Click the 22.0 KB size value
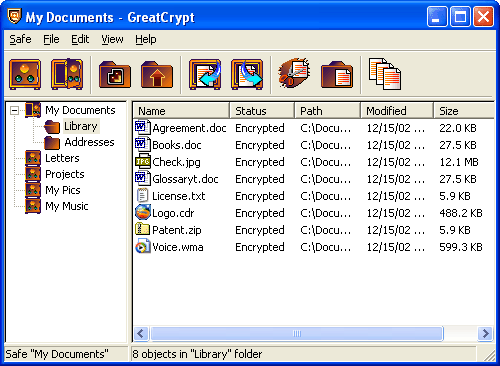The image size is (500, 366). point(458,128)
